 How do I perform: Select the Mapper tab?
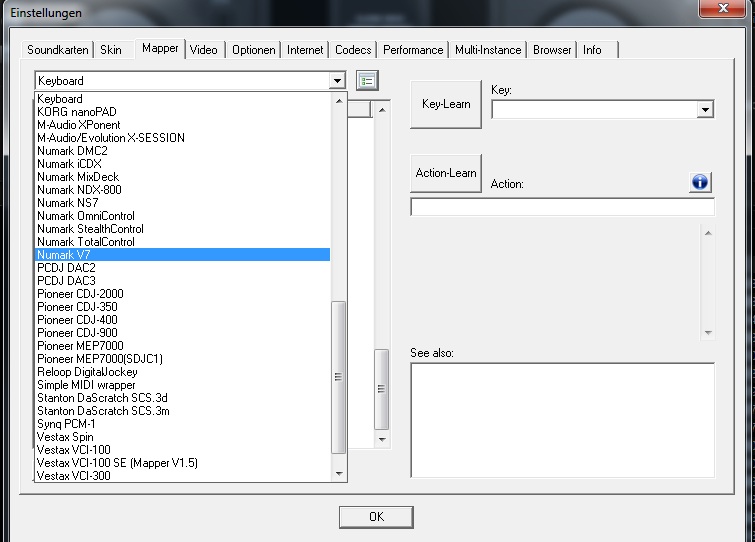pyautogui.click(x=160, y=49)
